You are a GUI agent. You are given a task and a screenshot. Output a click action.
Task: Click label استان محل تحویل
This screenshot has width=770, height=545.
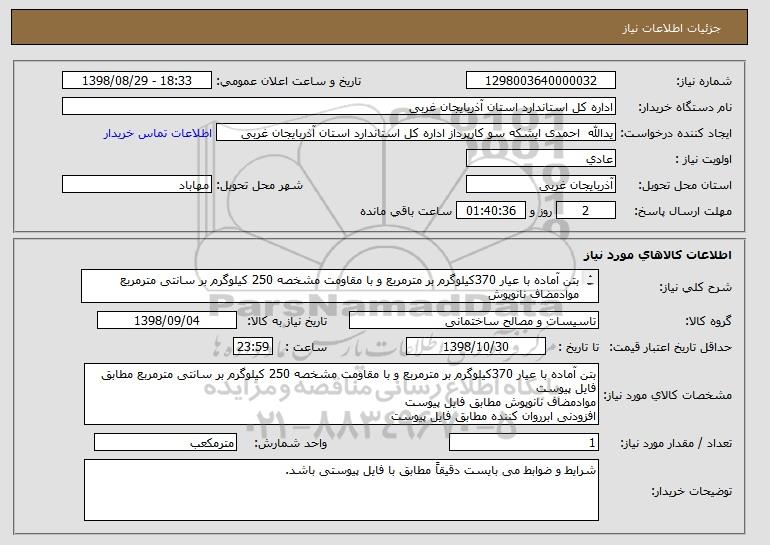tap(685, 186)
